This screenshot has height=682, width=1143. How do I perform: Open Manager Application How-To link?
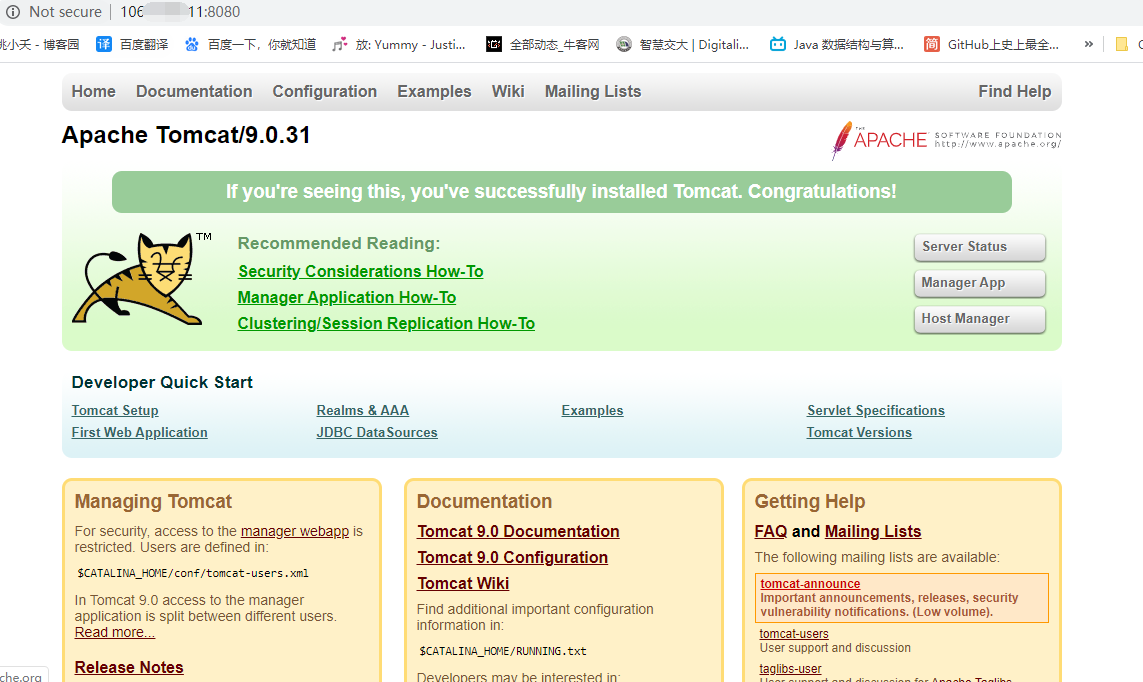(347, 297)
